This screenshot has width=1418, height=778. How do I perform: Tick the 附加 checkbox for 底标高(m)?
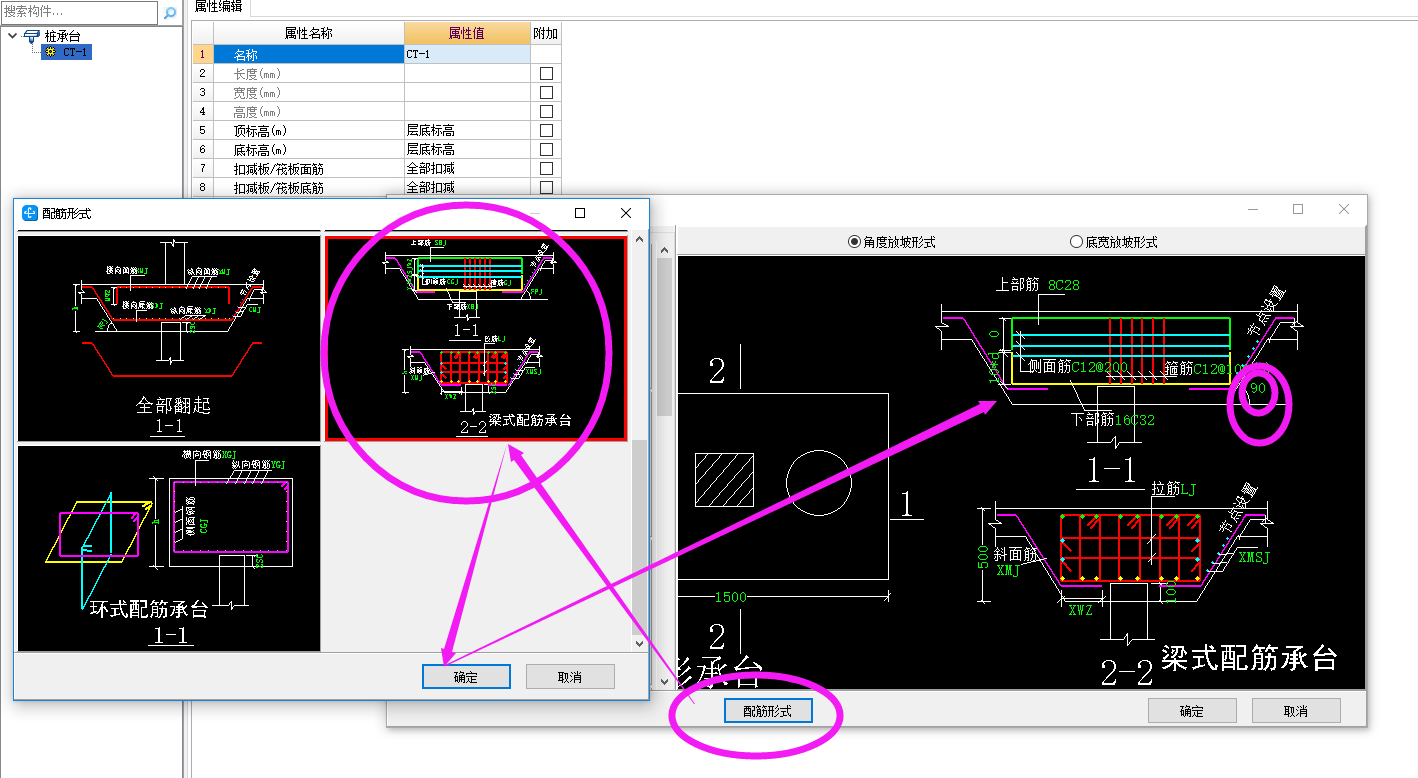point(546,150)
